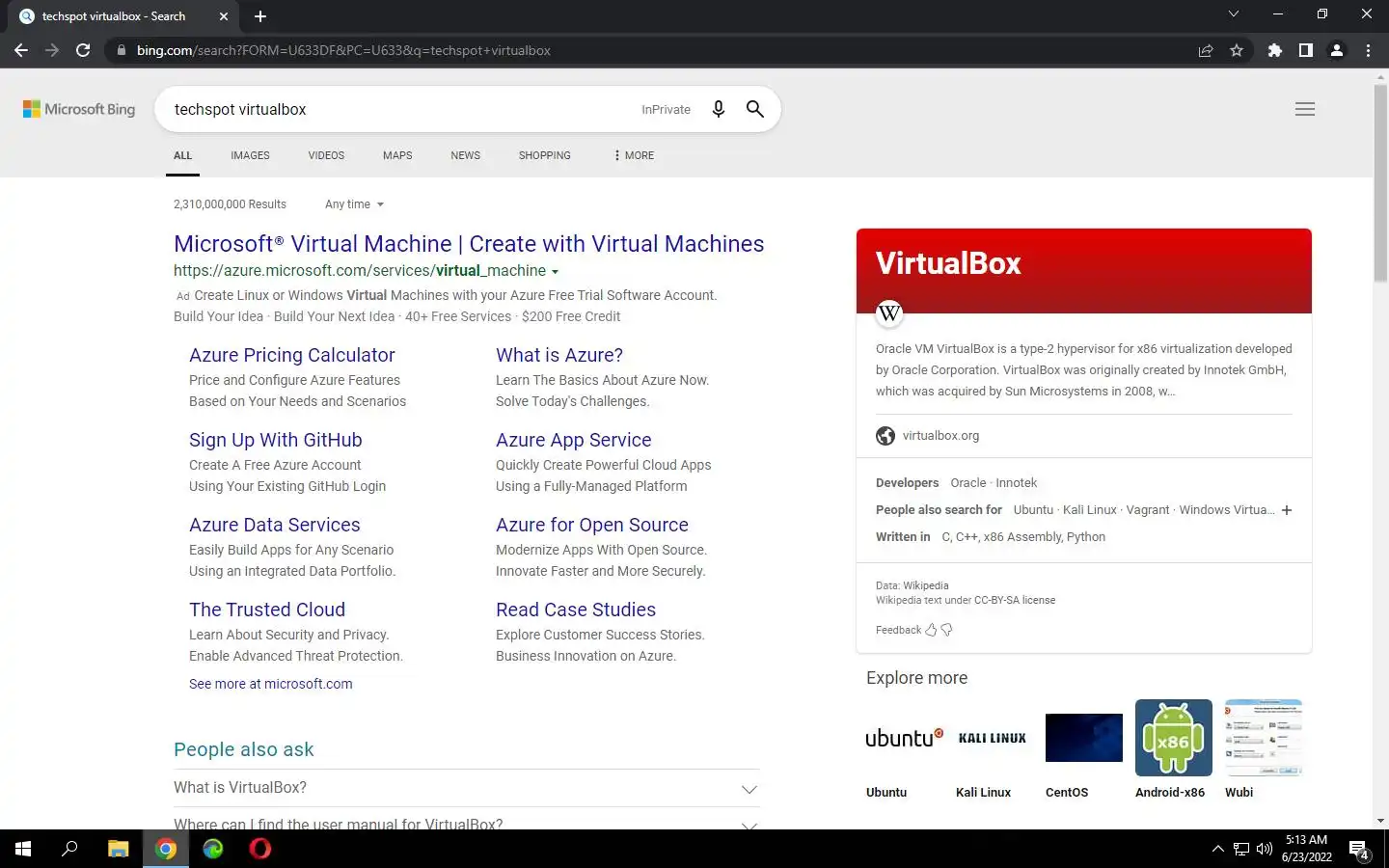The height and width of the screenshot is (868, 1389).
Task: Click the Microsoft Bing logo
Action: [x=79, y=109]
